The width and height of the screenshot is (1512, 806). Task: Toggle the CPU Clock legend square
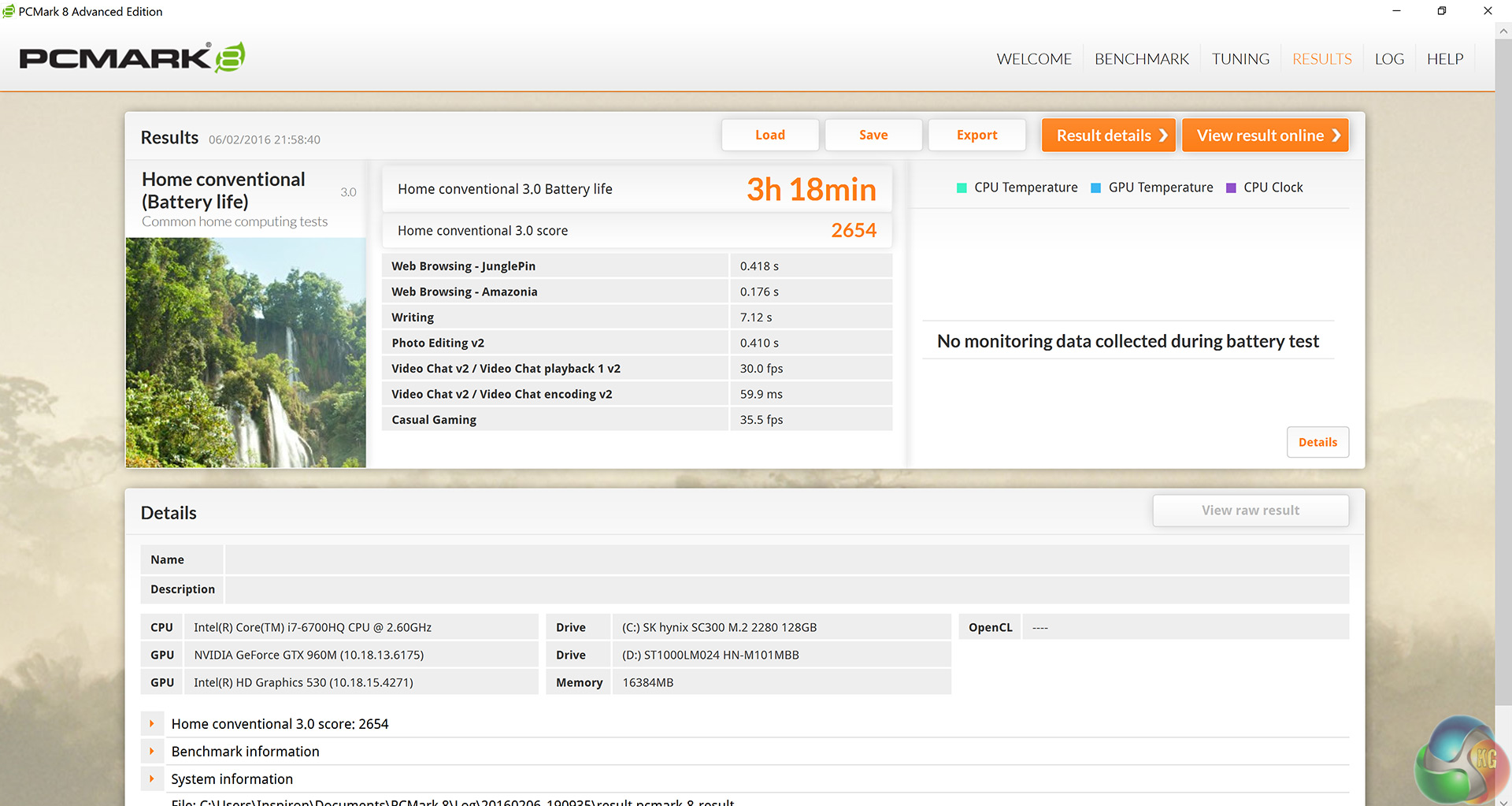(x=1231, y=188)
